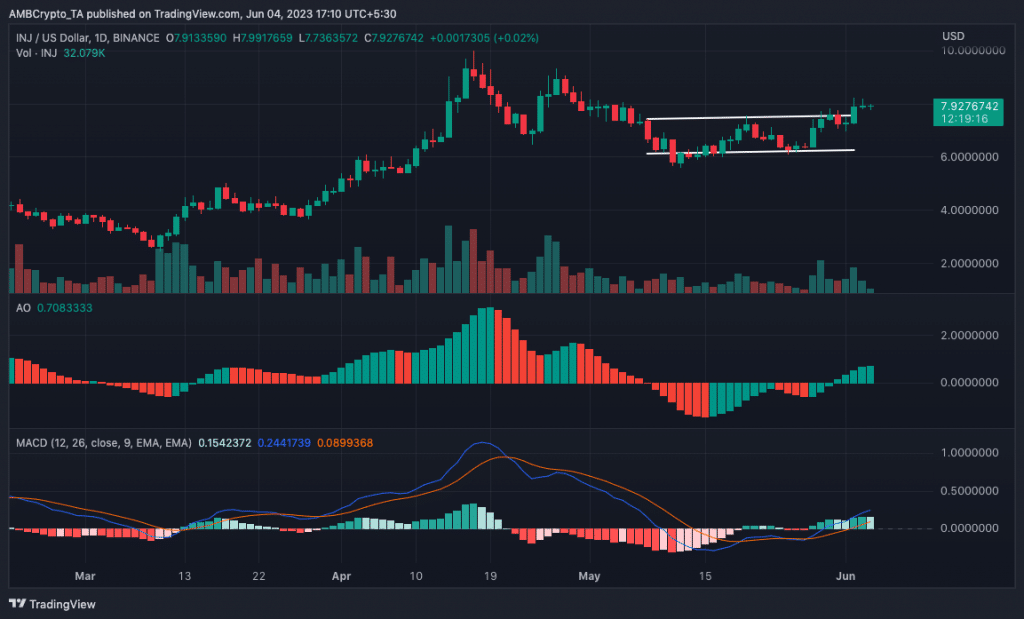The width and height of the screenshot is (1024, 619).
Task: Click the blue MACD value 0.2441739
Action: tap(284, 443)
